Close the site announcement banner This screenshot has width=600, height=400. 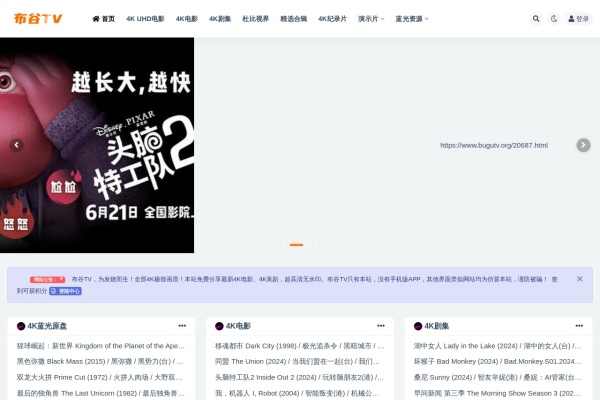click(x=579, y=279)
